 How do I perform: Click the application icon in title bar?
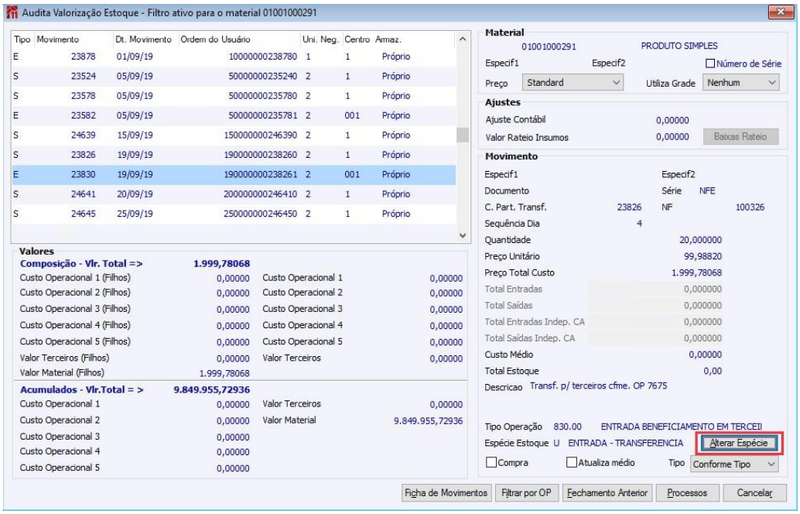point(12,12)
